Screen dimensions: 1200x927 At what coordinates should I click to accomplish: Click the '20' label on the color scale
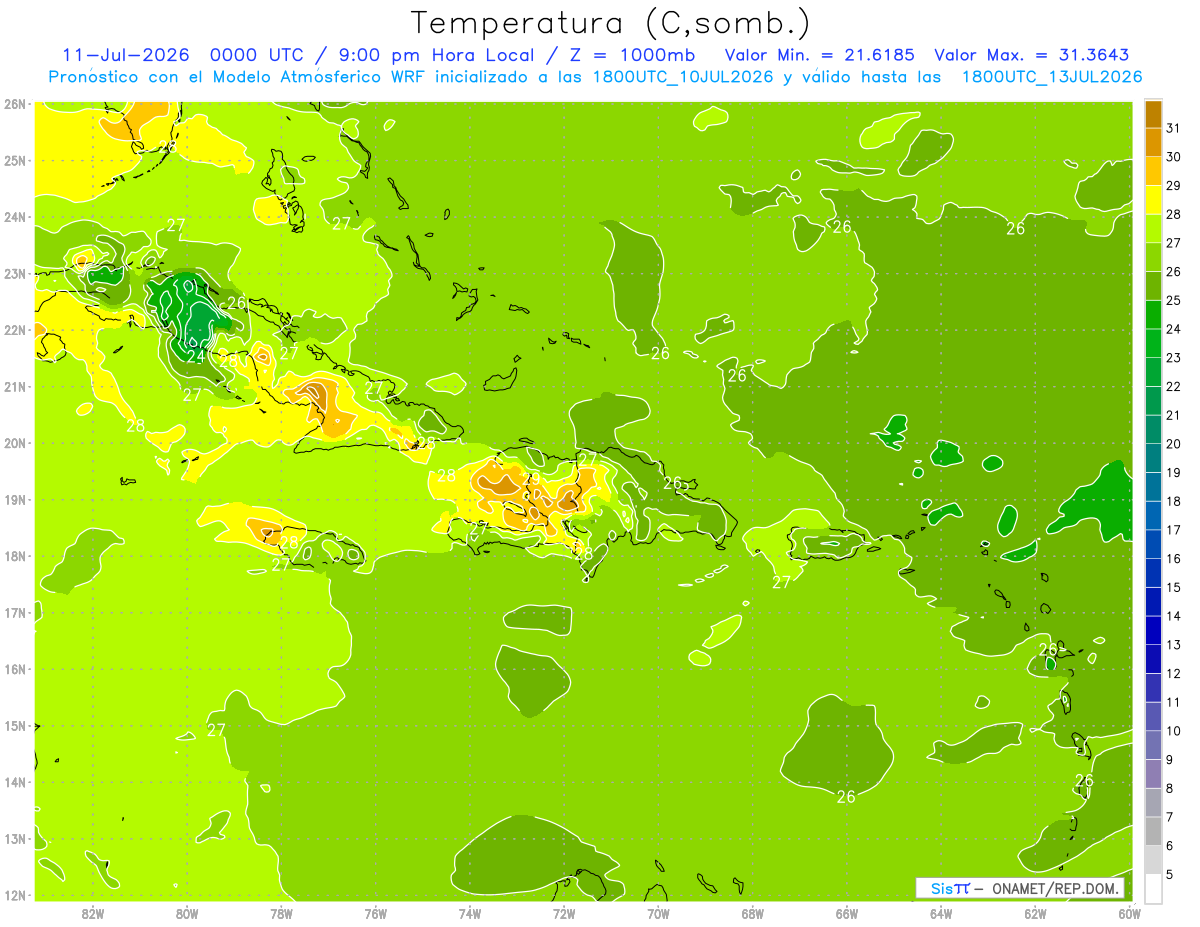1174,444
